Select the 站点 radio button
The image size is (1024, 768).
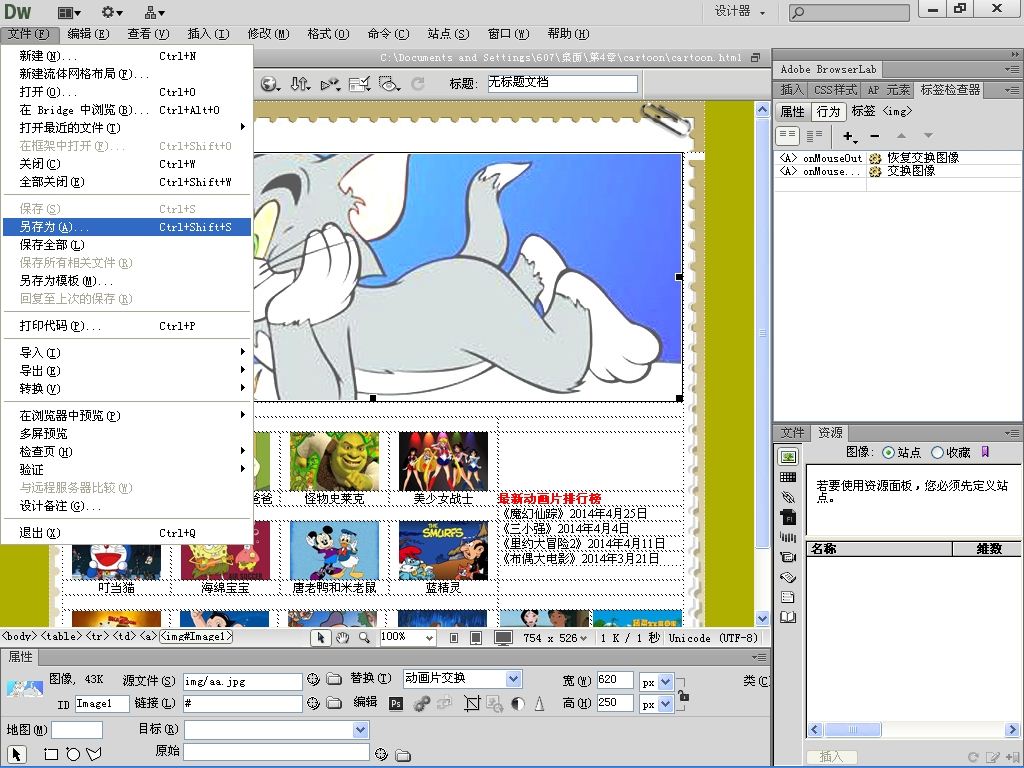coord(888,452)
